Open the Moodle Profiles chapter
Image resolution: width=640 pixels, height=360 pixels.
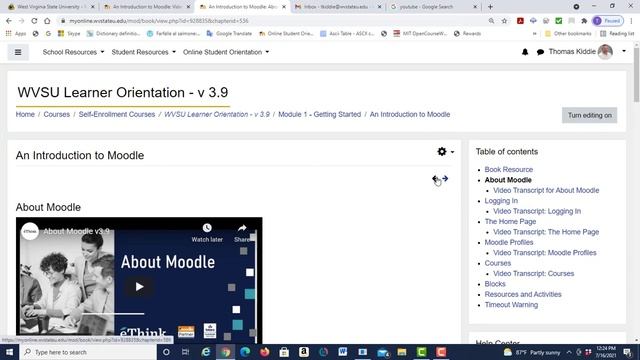coord(509,242)
